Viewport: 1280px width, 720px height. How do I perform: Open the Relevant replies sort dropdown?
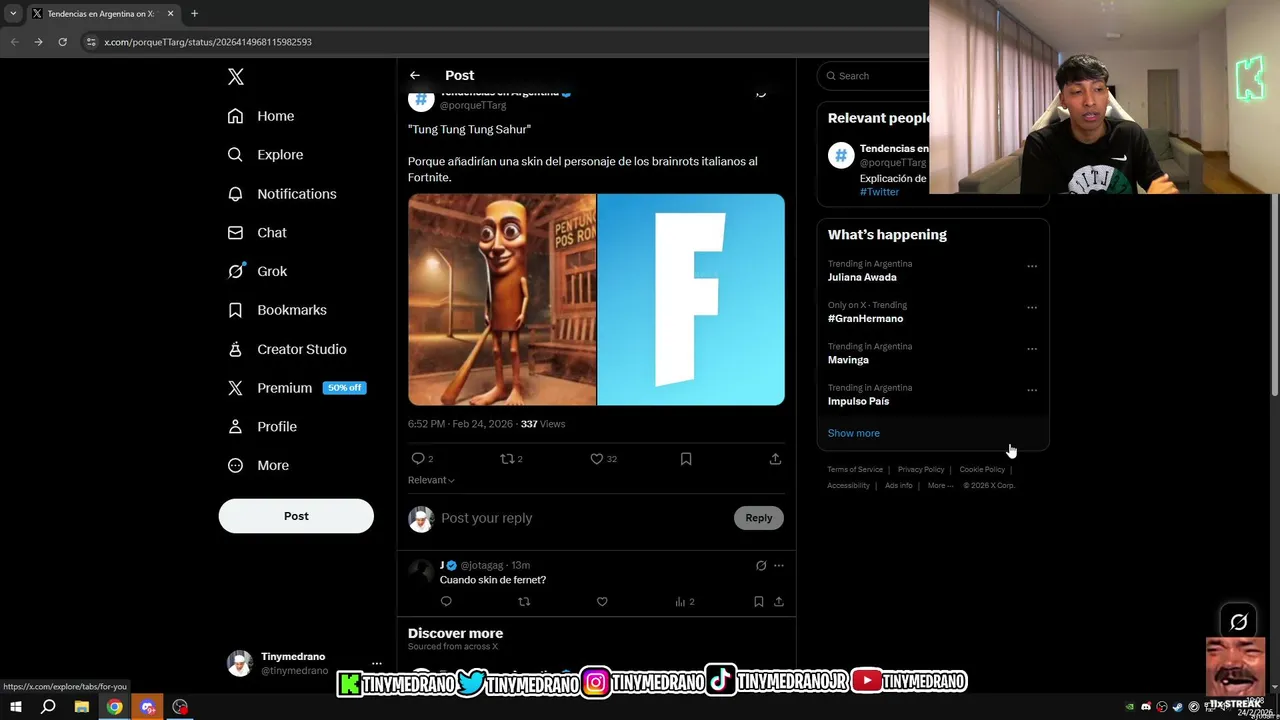pyautogui.click(x=431, y=480)
